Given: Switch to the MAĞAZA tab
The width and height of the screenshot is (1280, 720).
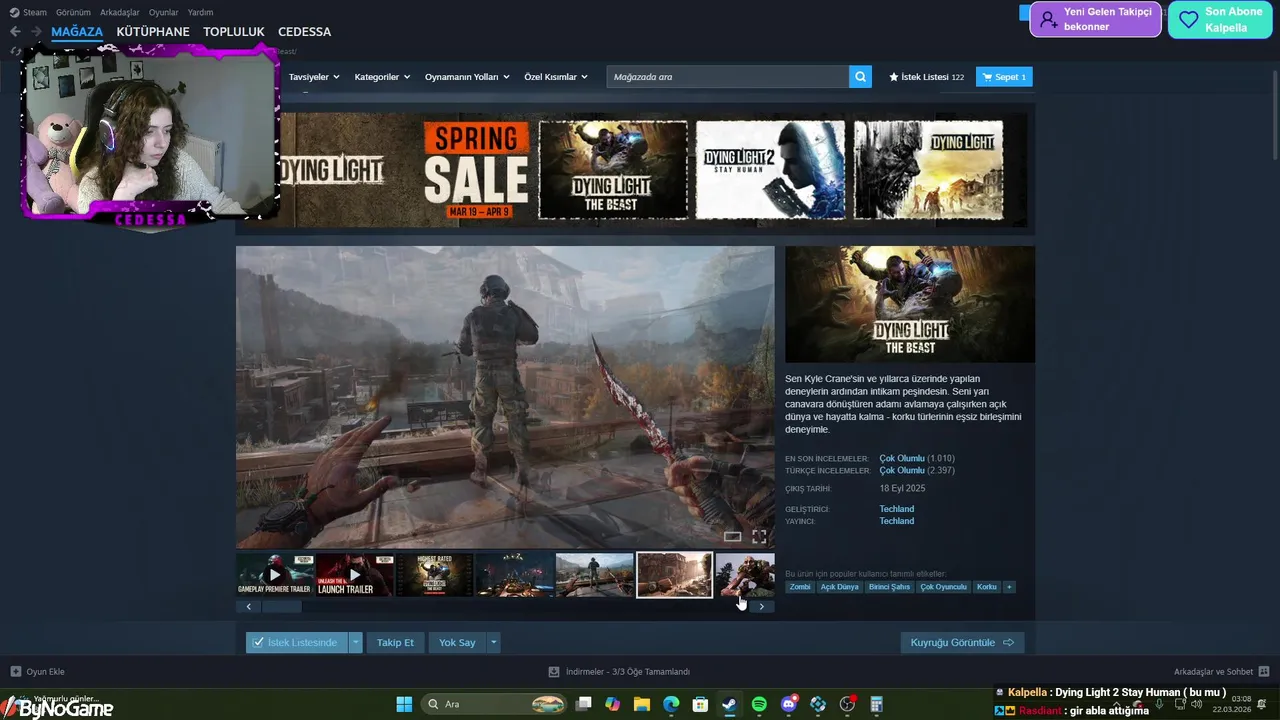Looking at the screenshot, I should pyautogui.click(x=77, y=32).
